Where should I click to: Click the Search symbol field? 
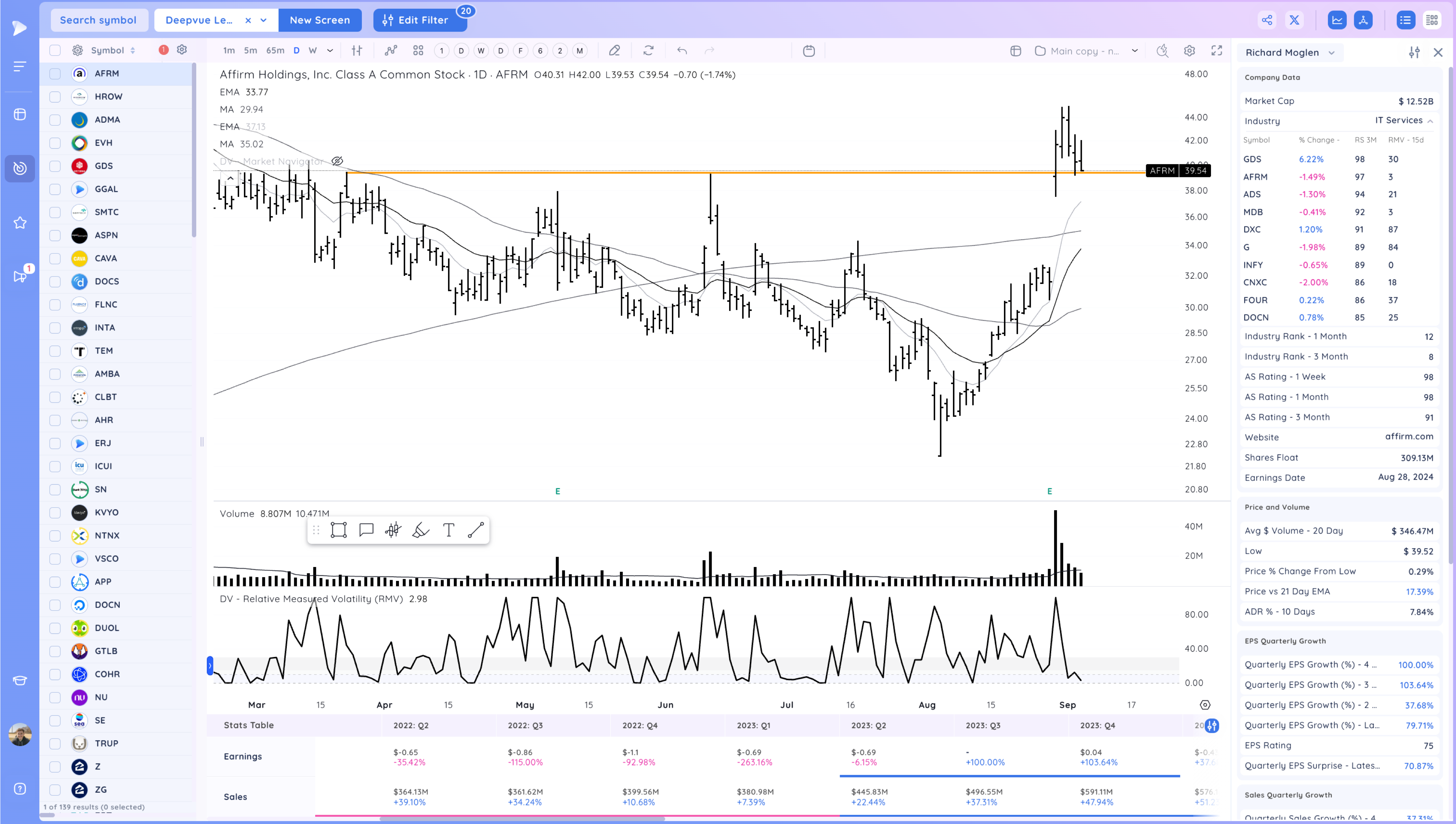[x=99, y=20]
